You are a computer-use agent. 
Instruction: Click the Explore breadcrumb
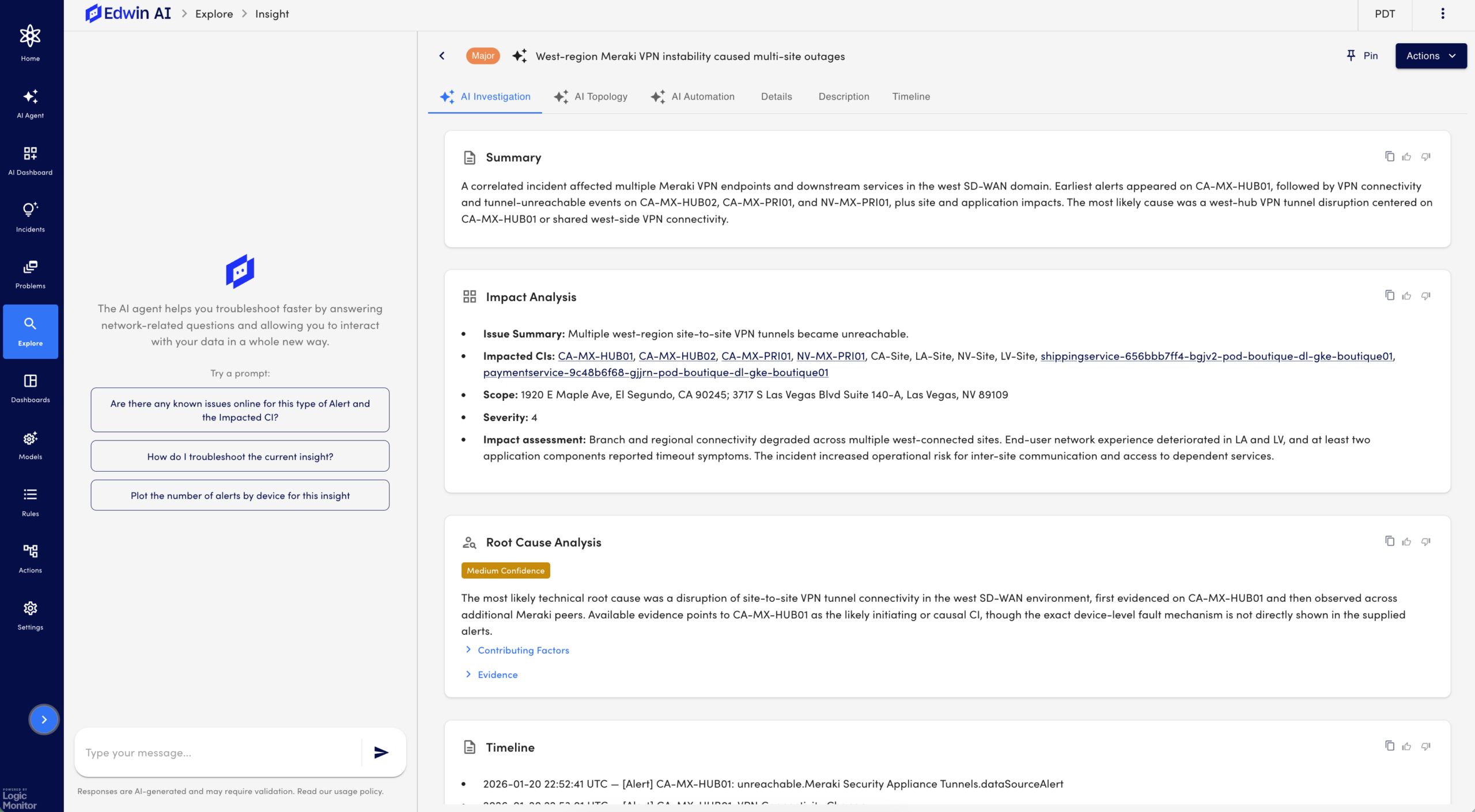tap(214, 14)
